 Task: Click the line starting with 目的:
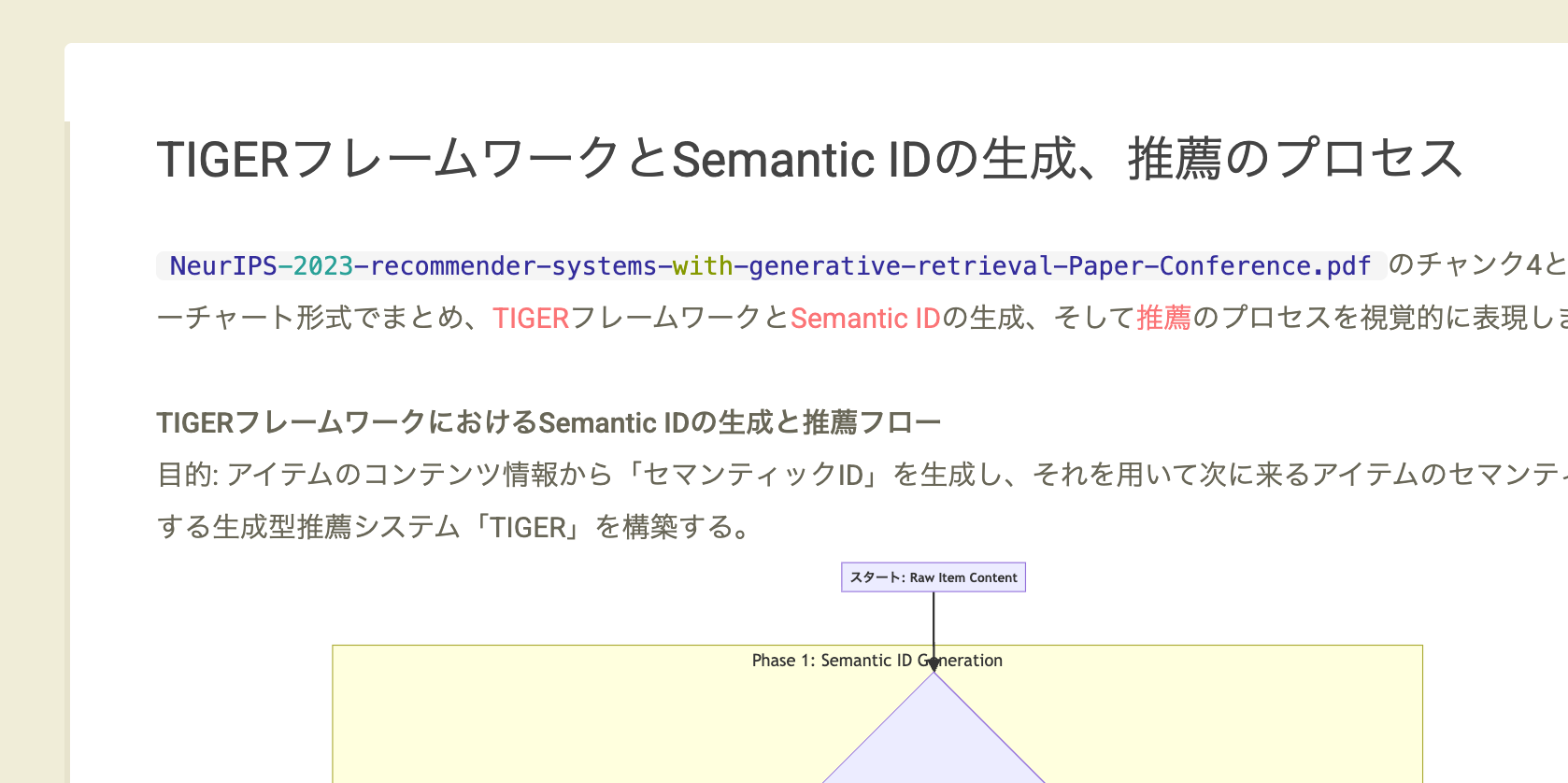coord(862,475)
